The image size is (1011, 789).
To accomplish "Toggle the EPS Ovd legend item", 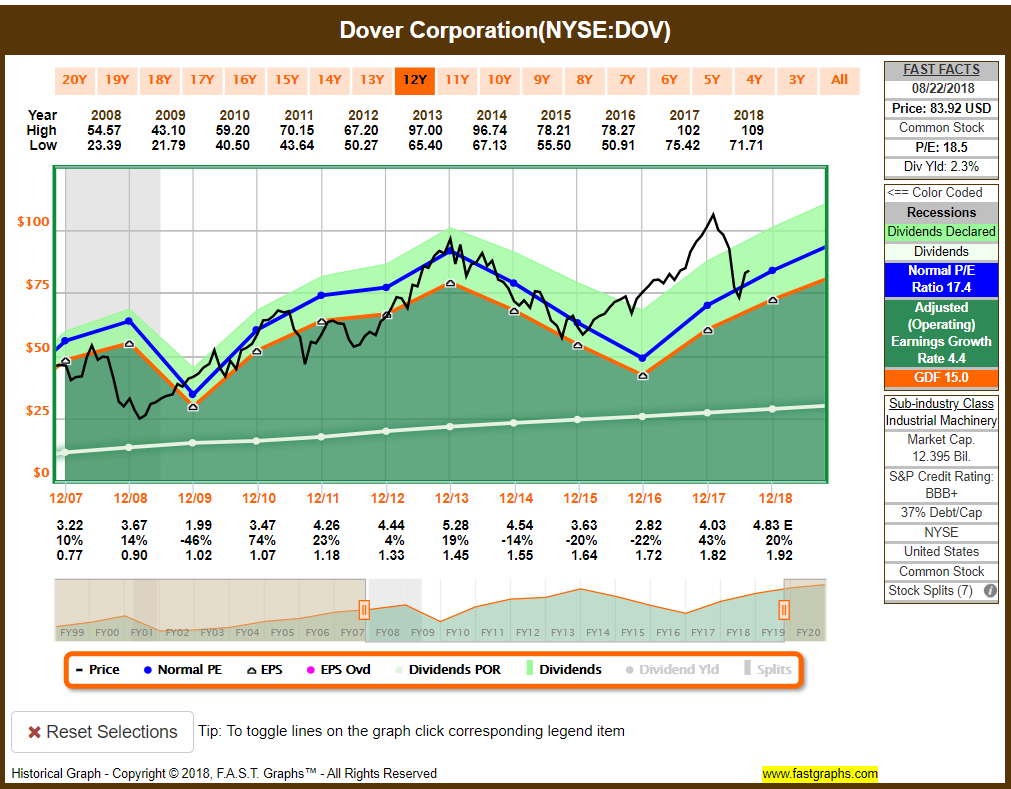I will [339, 670].
